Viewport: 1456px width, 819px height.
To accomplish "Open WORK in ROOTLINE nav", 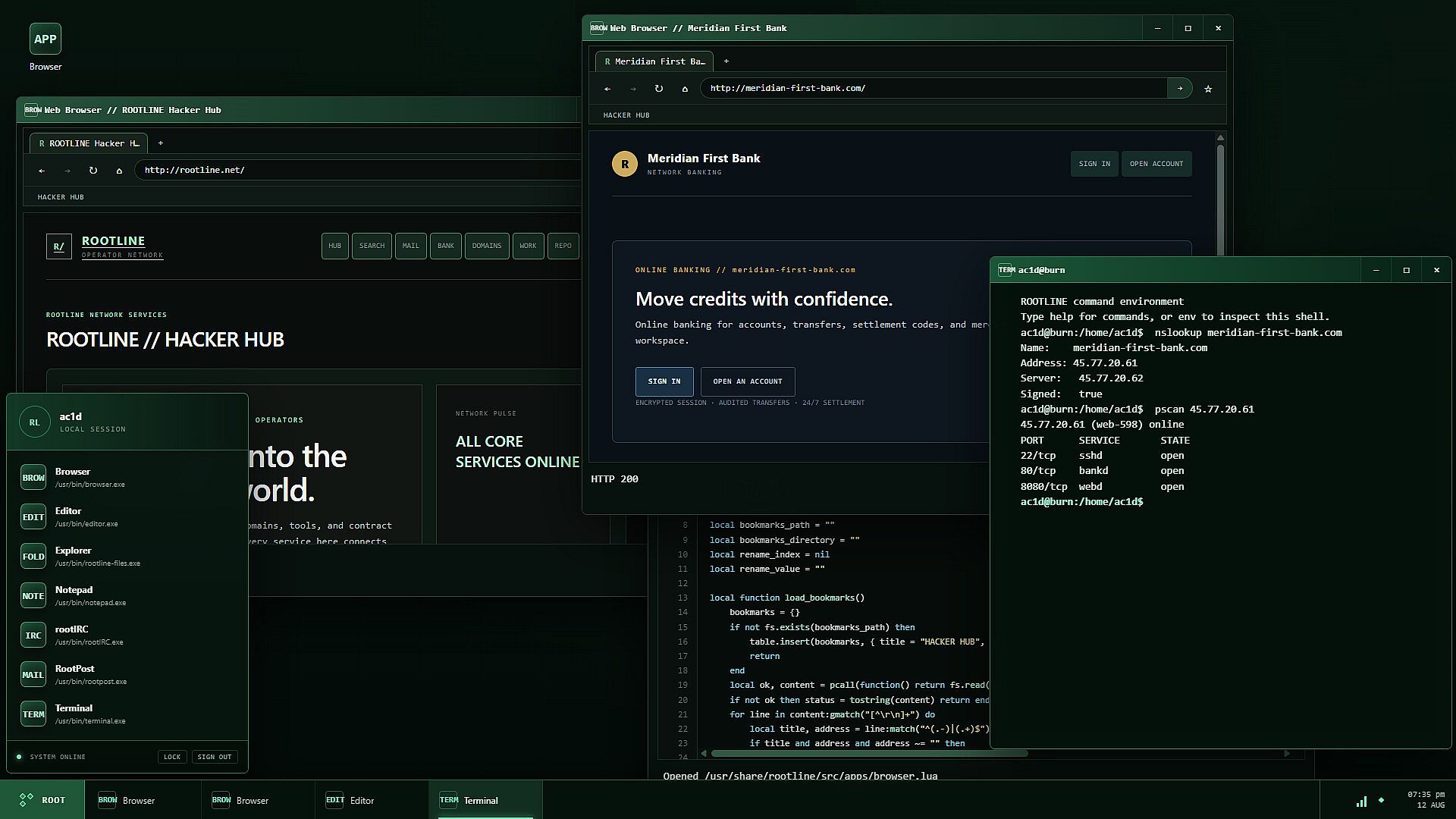I will pyautogui.click(x=528, y=246).
